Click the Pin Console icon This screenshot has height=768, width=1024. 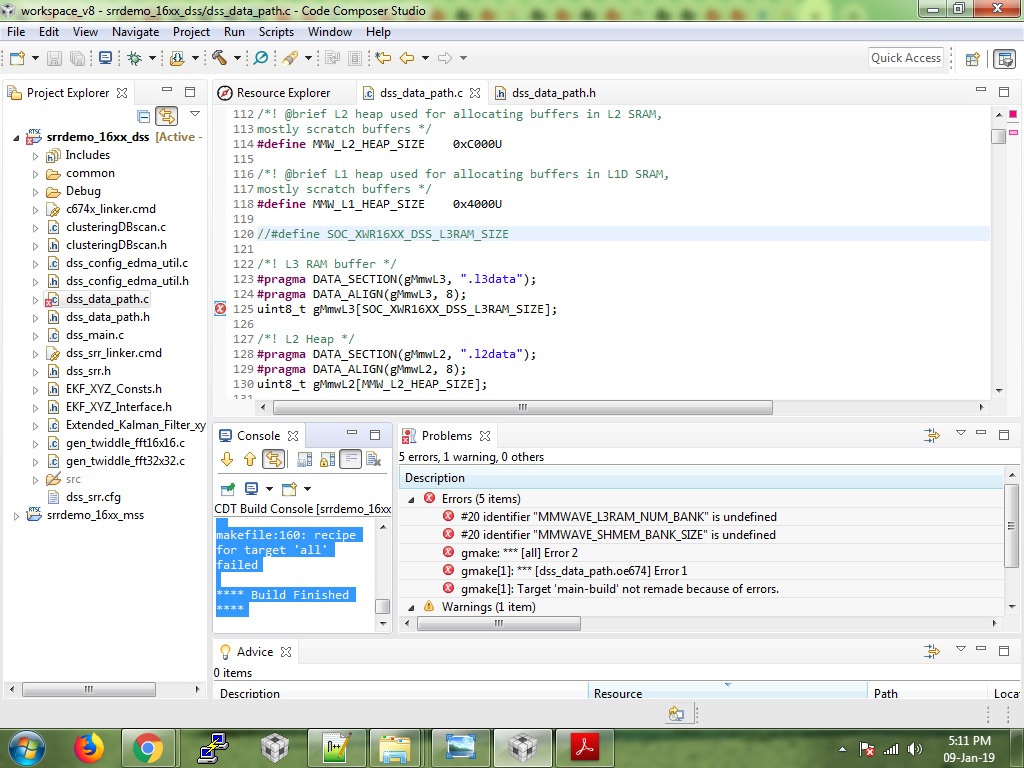point(227,489)
